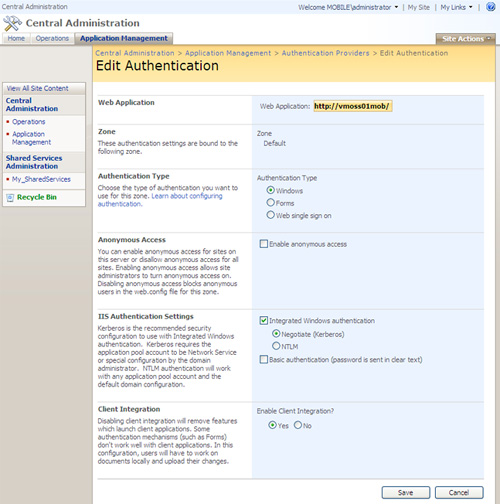Uncheck Integrated Windows authentication

coord(264,320)
